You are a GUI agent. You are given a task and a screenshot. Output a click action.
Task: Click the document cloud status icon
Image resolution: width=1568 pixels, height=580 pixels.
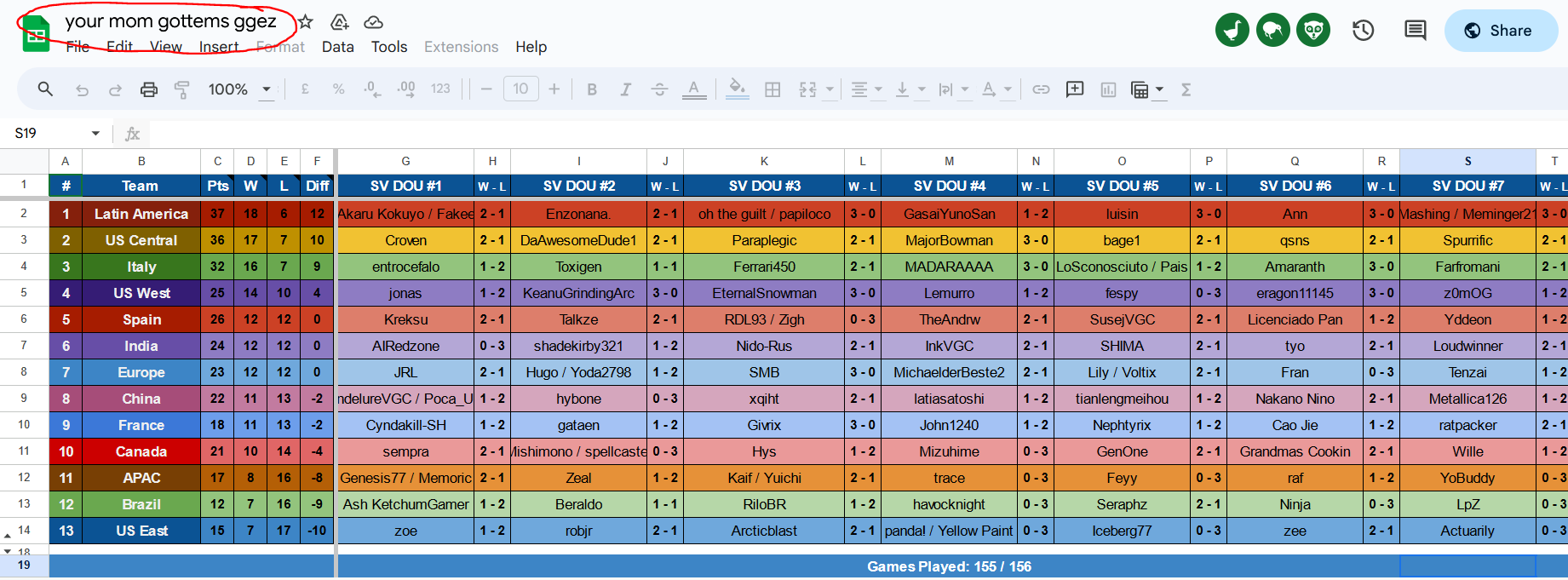[x=373, y=22]
